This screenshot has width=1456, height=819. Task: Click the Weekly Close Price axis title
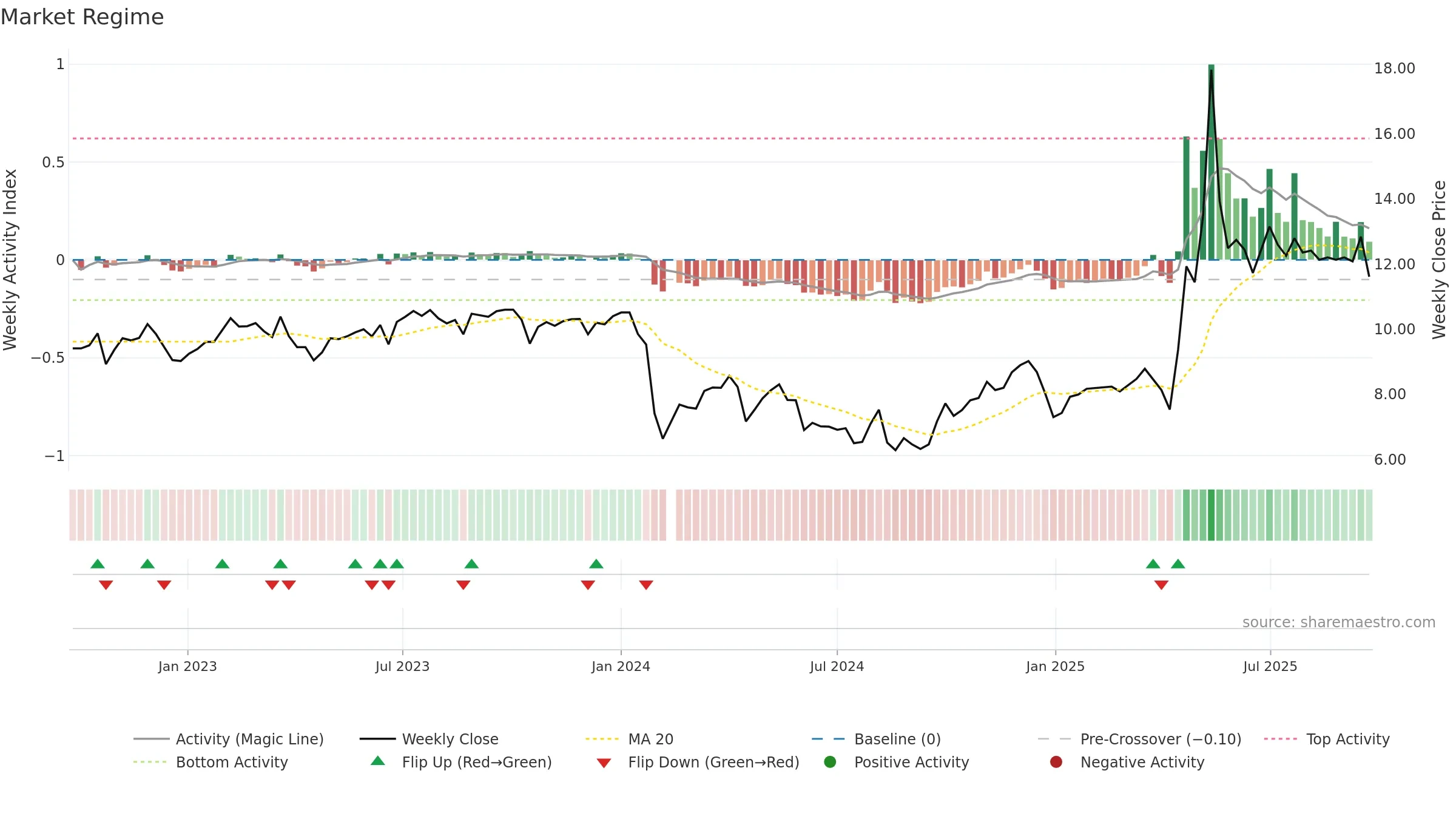(1439, 260)
